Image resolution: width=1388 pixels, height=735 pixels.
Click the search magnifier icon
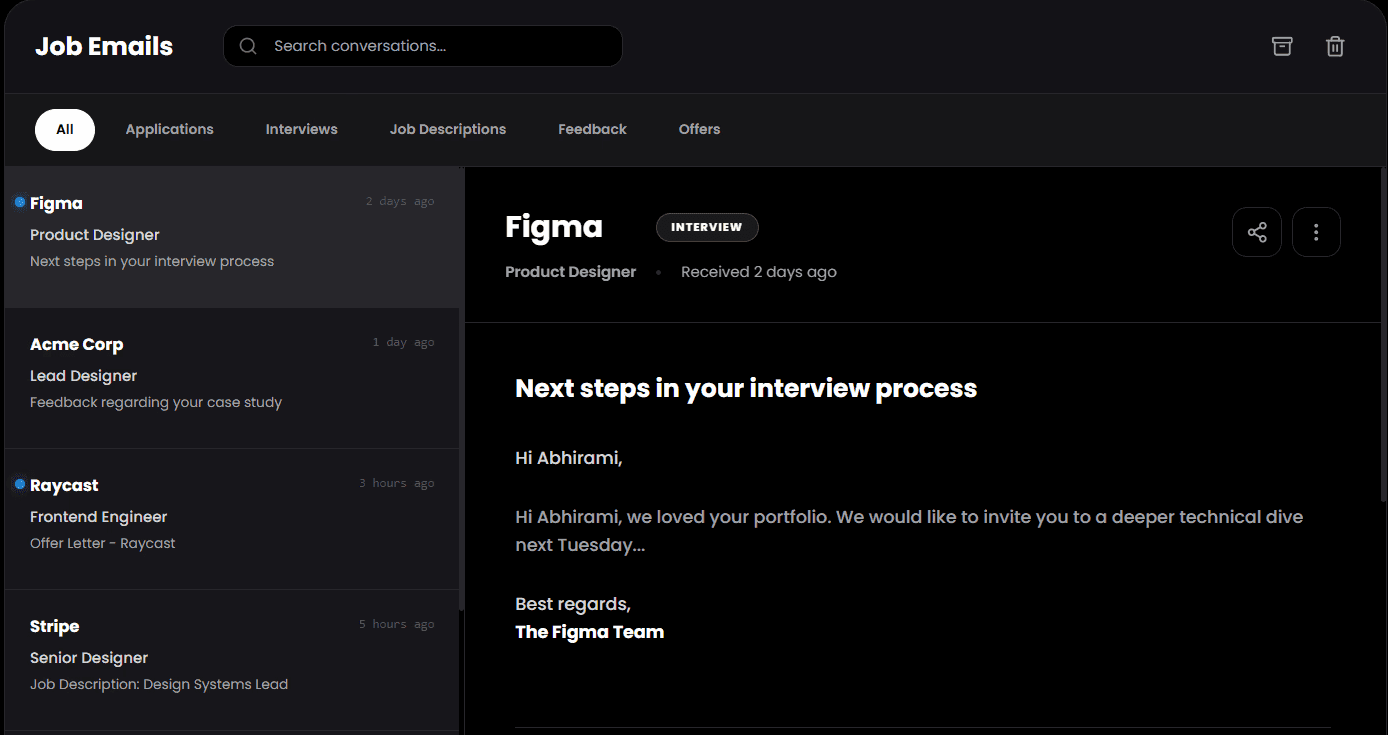pos(249,46)
